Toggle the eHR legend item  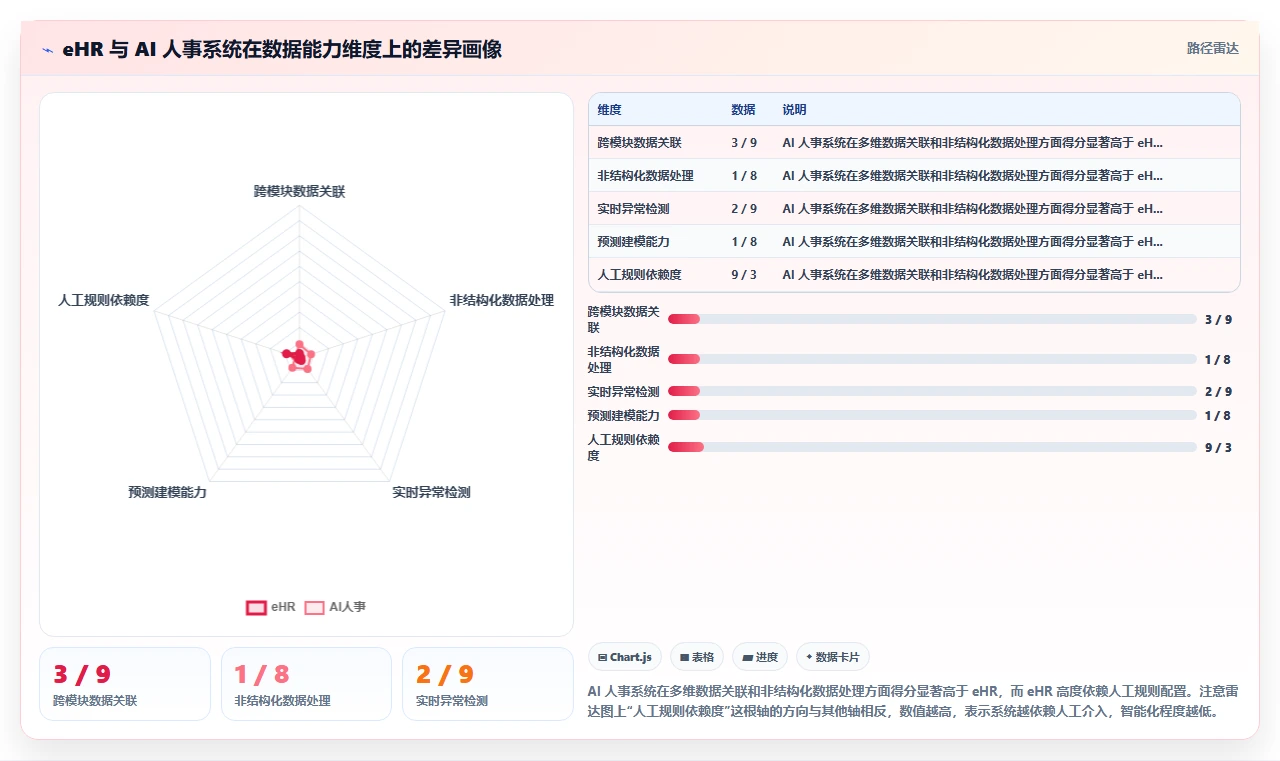click(271, 607)
